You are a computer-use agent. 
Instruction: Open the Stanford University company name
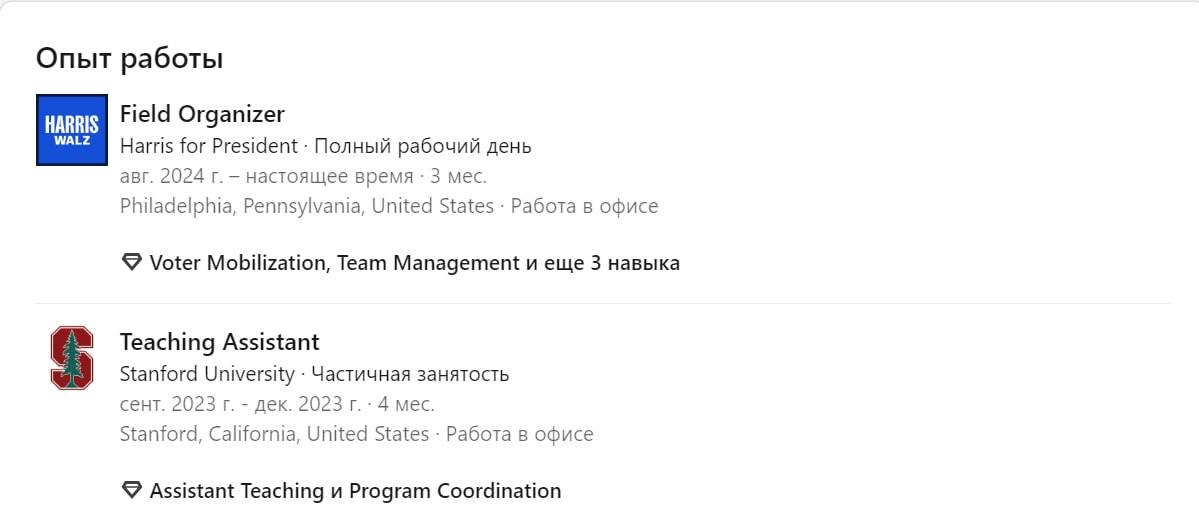pyautogui.click(x=207, y=374)
